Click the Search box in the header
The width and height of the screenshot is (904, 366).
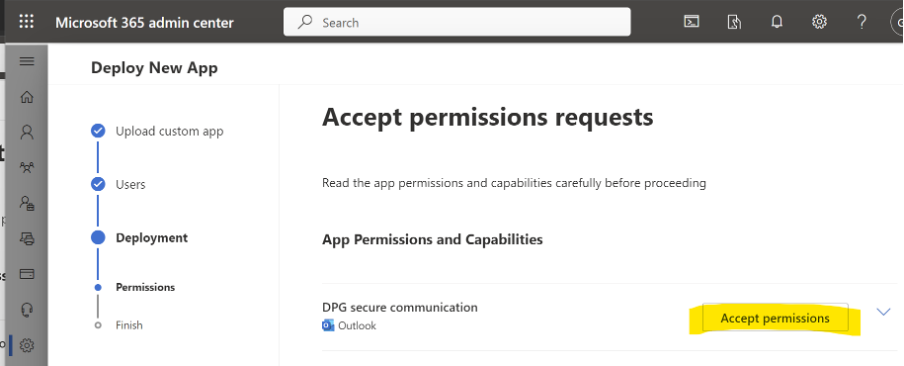[457, 22]
